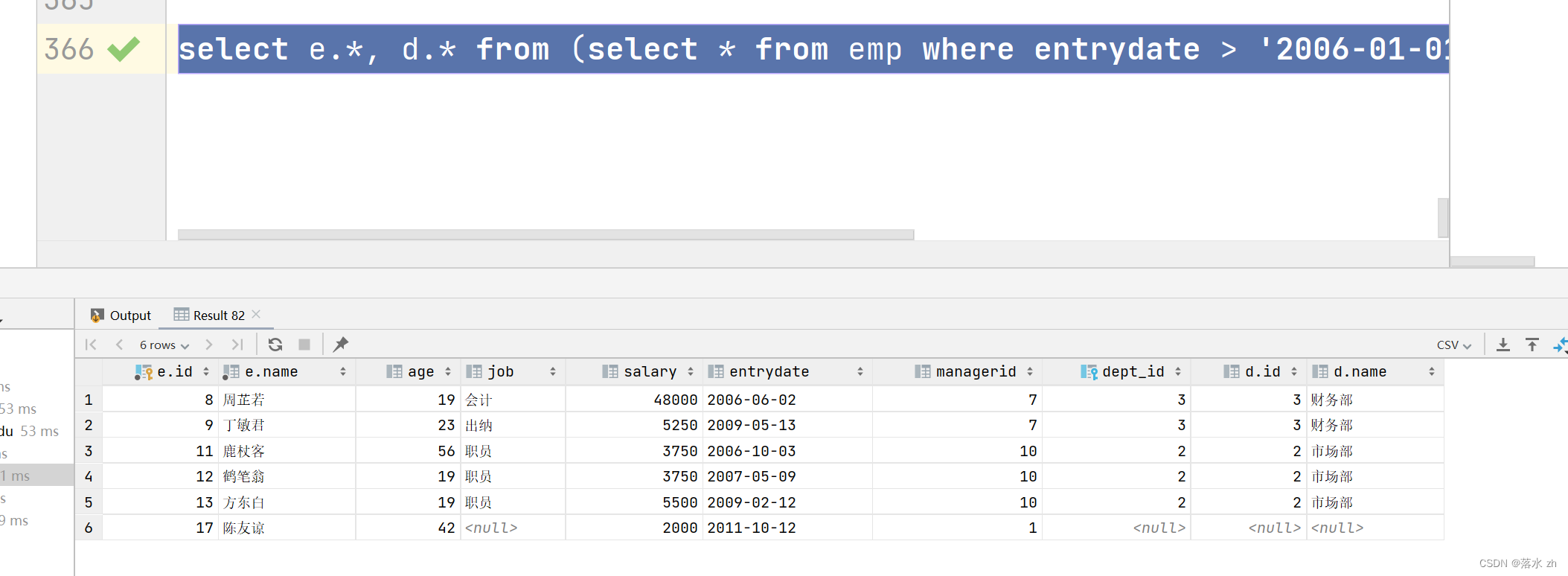The image size is (1568, 576).
Task: Click entrydate cell 2006-10-03
Action: point(787,451)
